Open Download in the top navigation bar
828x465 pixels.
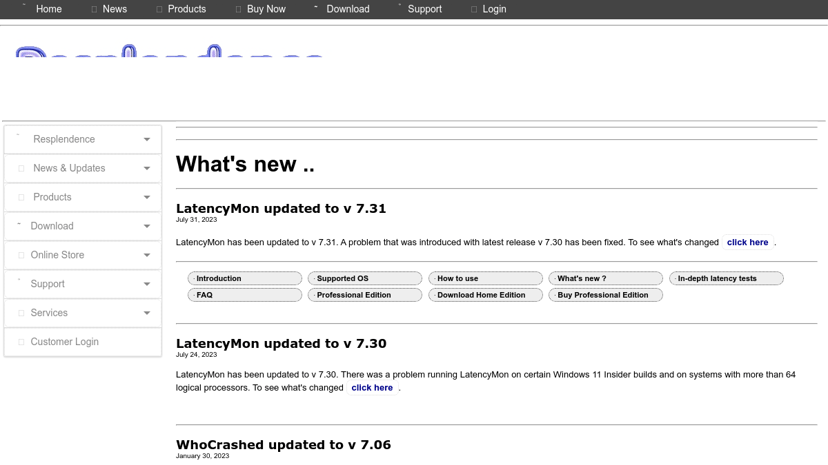click(x=347, y=9)
